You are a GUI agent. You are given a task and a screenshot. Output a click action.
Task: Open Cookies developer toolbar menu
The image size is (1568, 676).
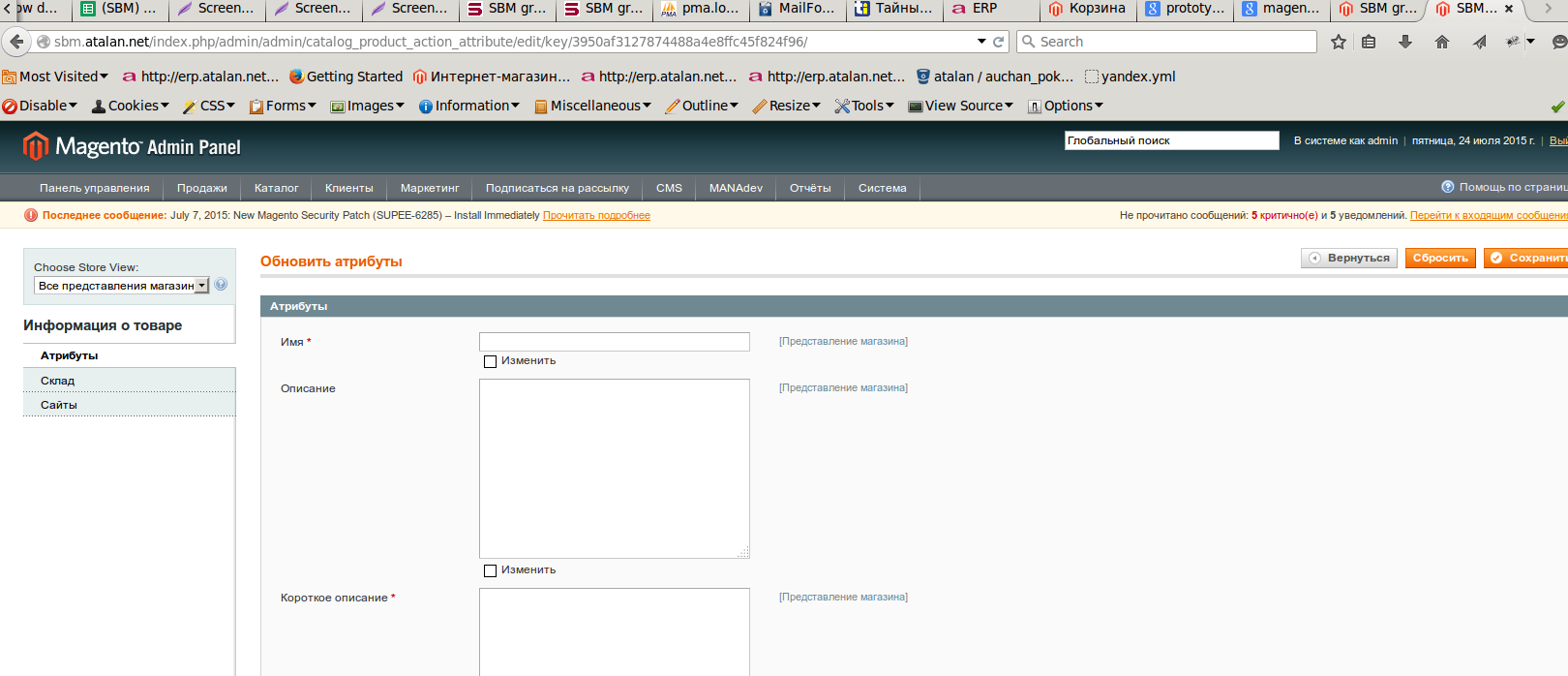click(x=131, y=106)
